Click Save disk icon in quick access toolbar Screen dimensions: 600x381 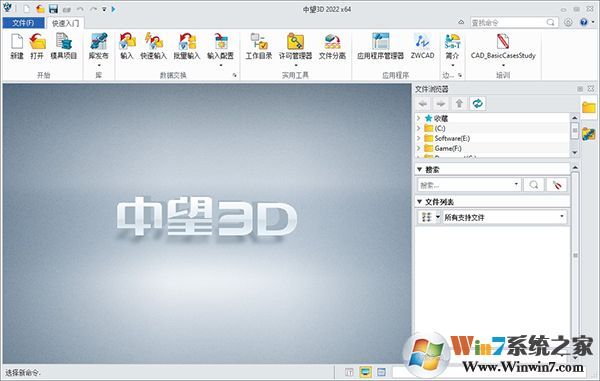tap(53, 9)
